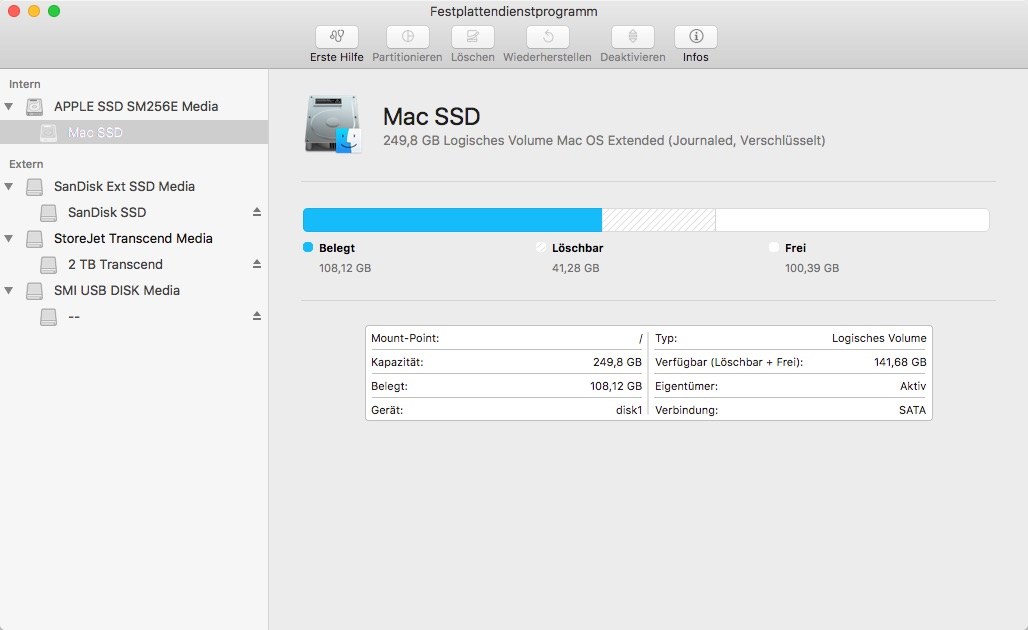Click the Typ Logisches Volume cell
Screen dimensions: 1028x630
click(x=791, y=338)
